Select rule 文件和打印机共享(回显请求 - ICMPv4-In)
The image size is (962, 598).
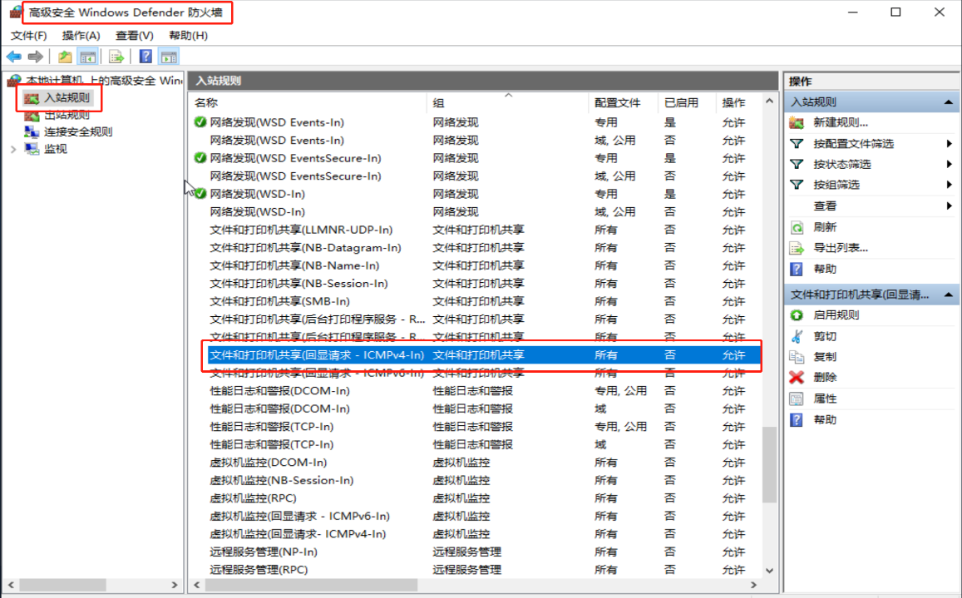tap(484, 355)
